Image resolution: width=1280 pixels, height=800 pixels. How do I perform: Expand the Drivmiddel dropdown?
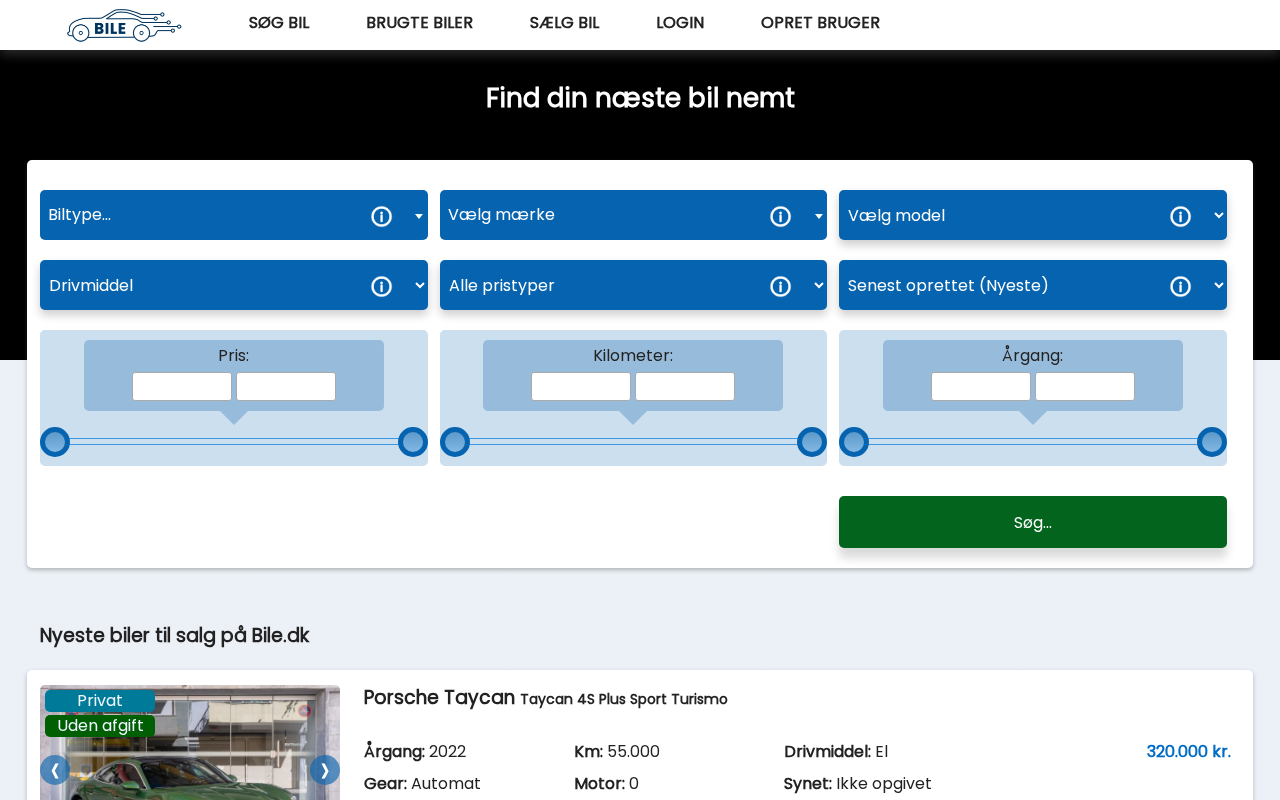point(234,285)
